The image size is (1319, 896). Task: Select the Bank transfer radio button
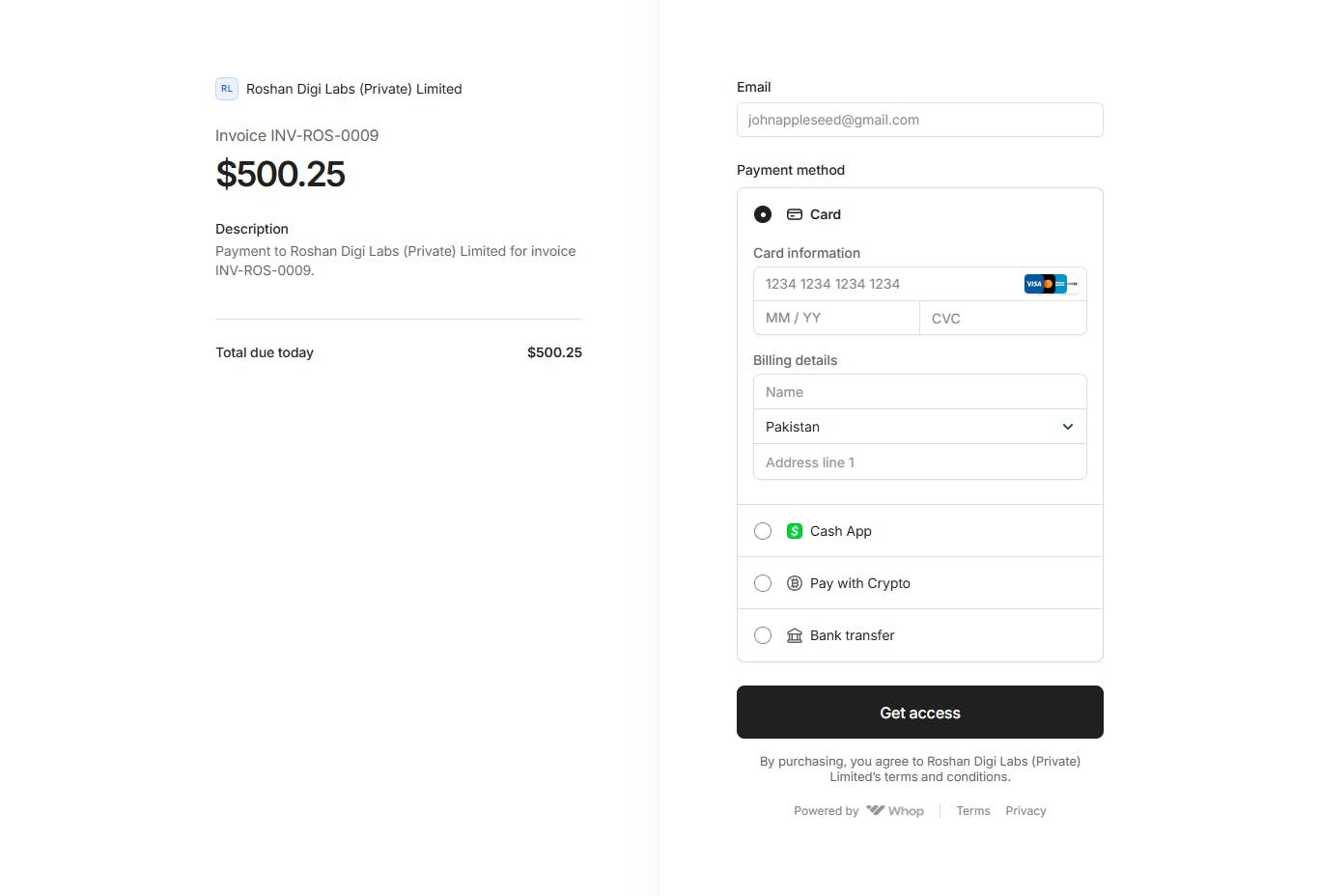(763, 635)
